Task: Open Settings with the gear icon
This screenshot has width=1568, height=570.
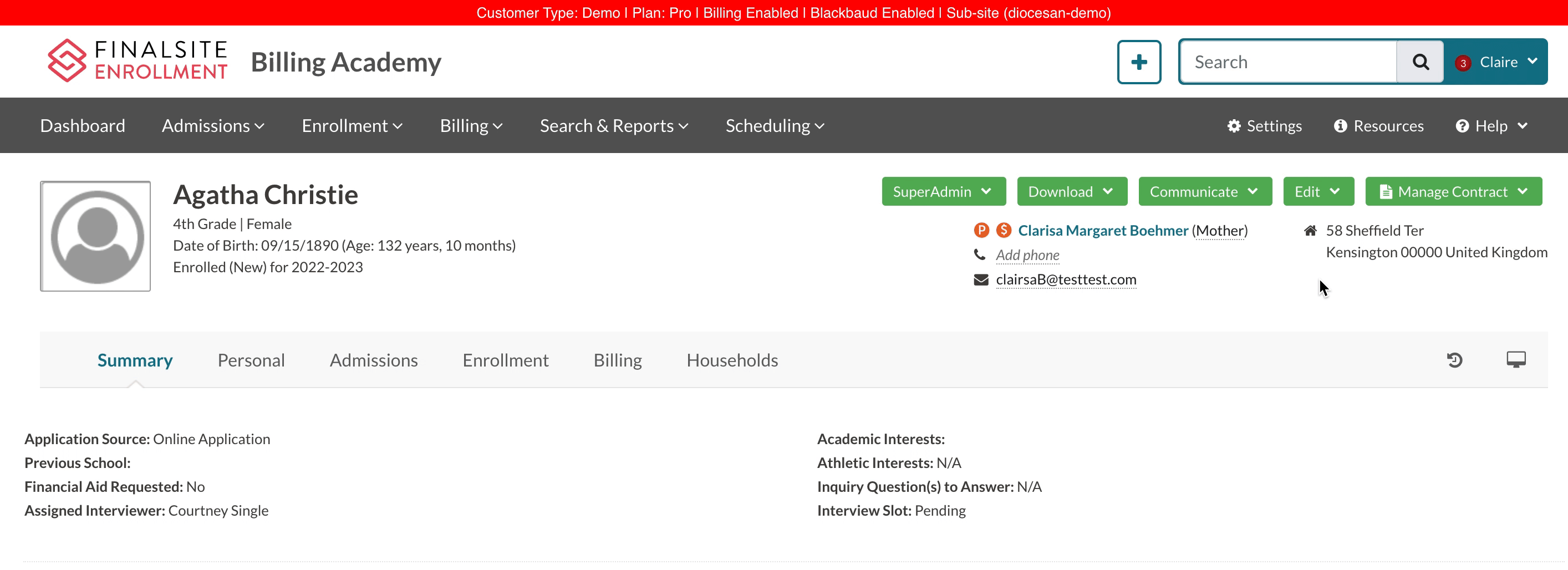Action: [x=1264, y=126]
